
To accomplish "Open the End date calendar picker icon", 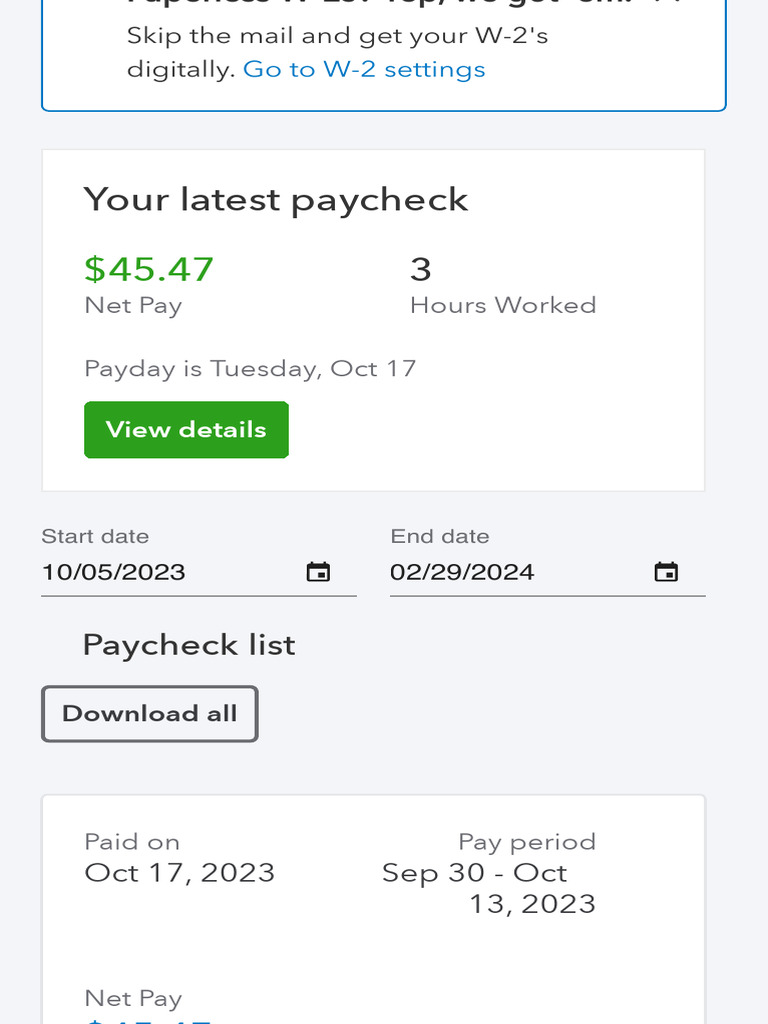I will point(666,572).
